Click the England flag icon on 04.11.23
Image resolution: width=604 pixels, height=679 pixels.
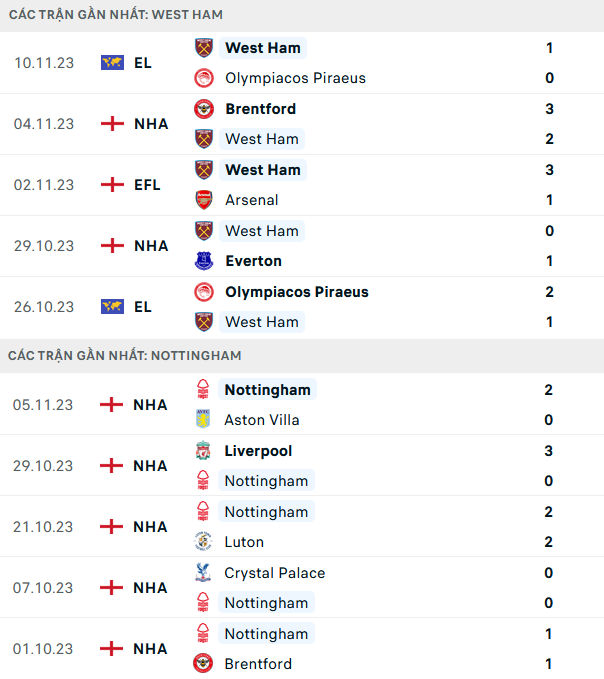pos(112,124)
